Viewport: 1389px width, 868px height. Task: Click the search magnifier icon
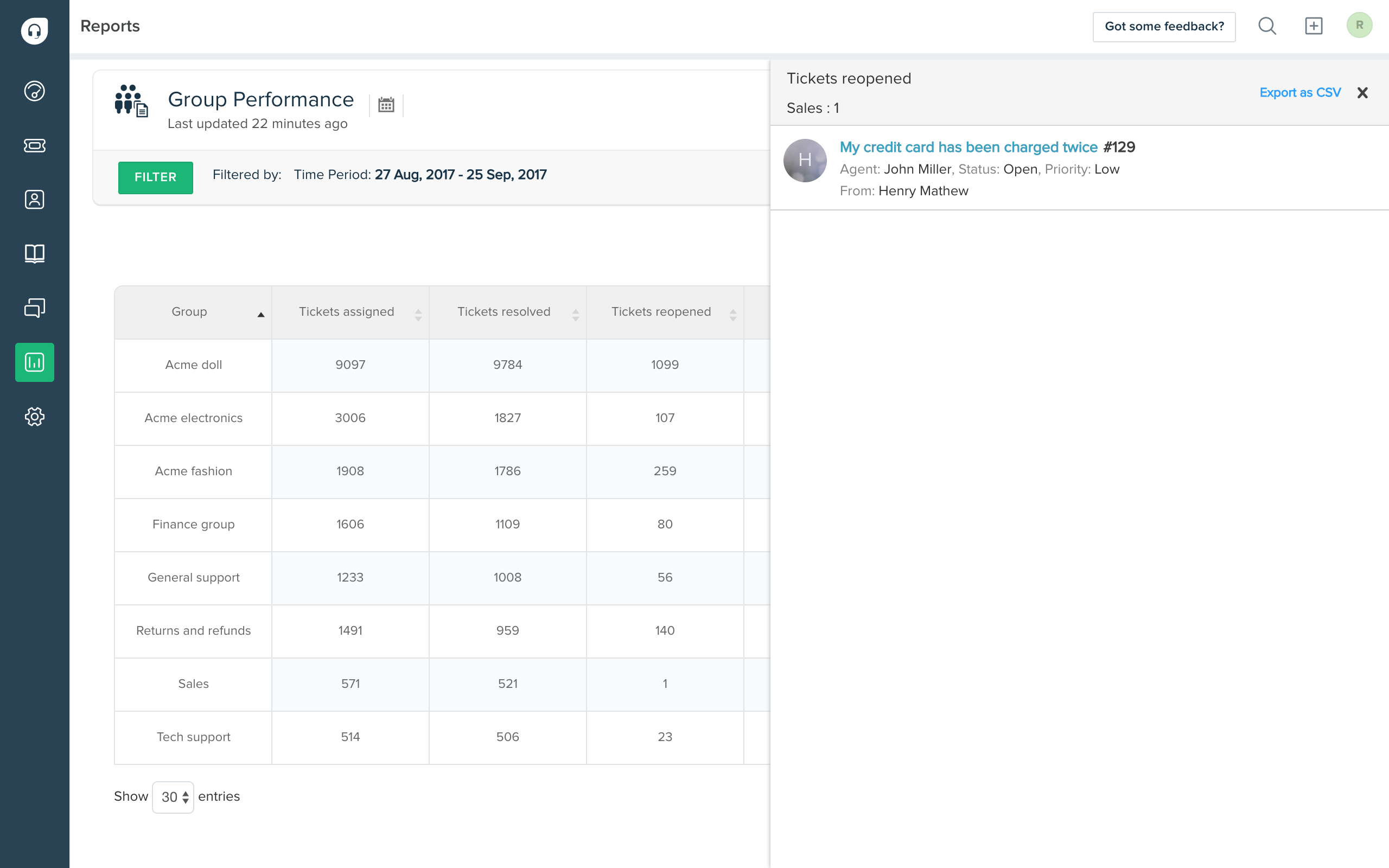1267,26
